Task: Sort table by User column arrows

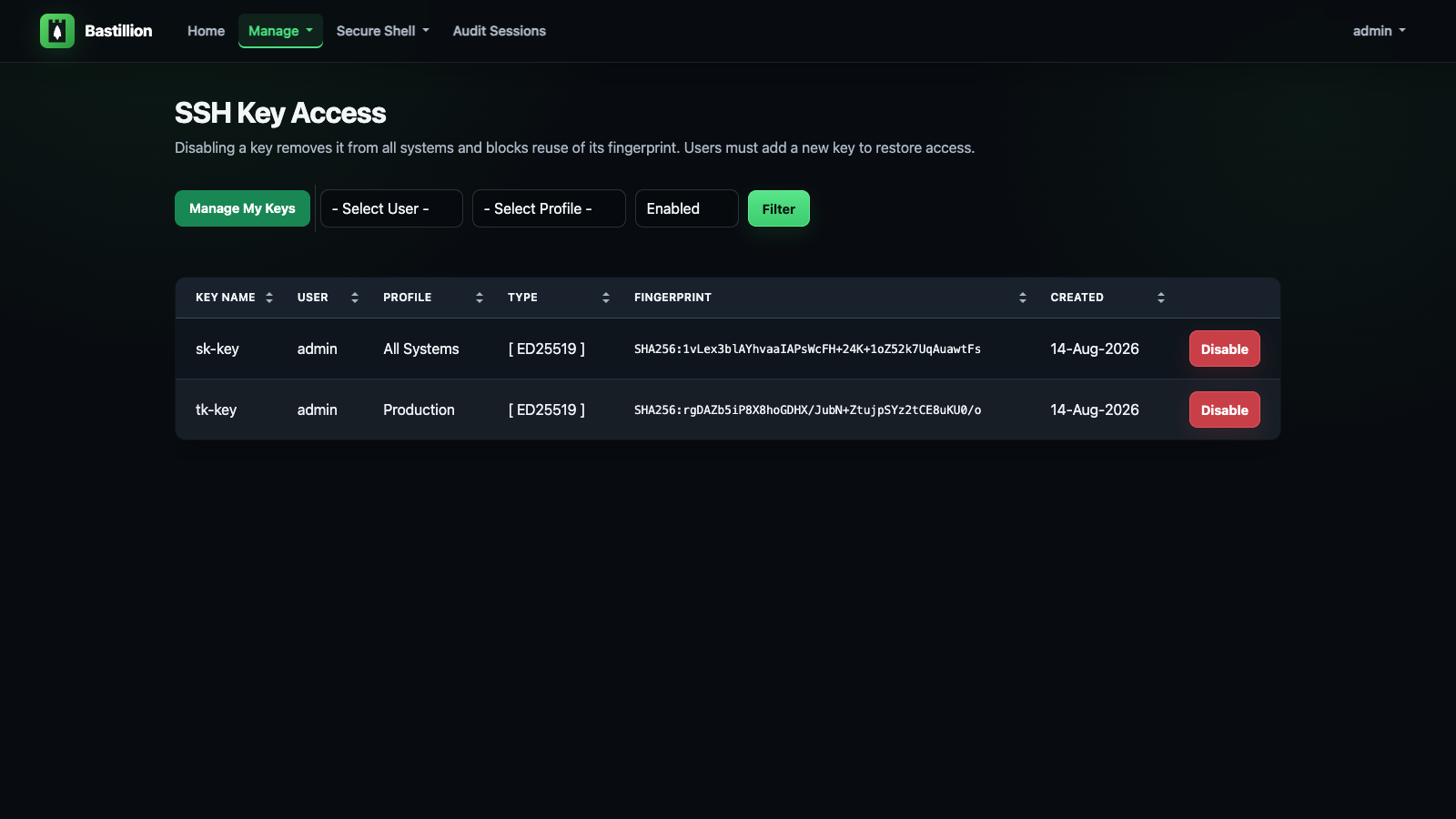Action: (x=355, y=298)
